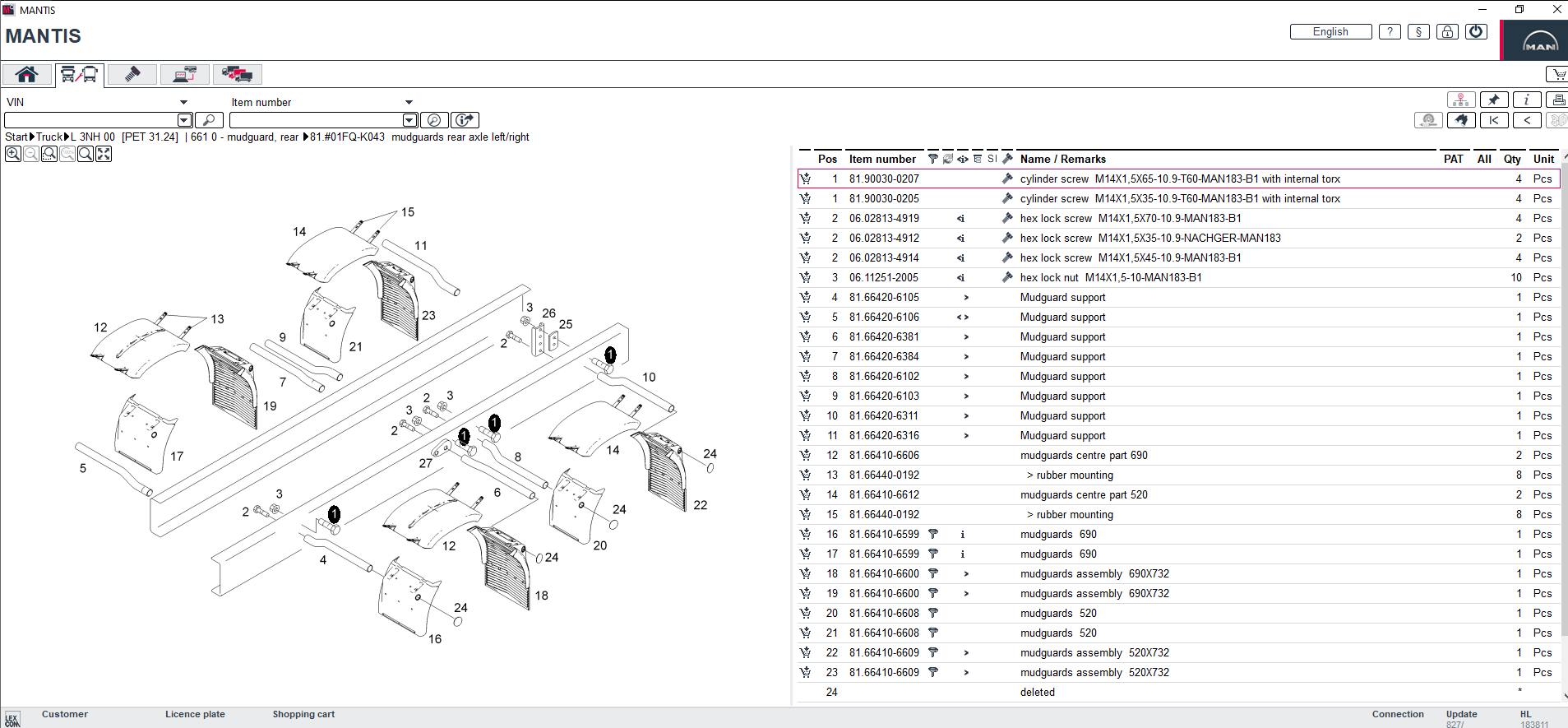Click callout number 5 in the diagram
Viewport: 1568px width, 728px height.
click(x=82, y=468)
